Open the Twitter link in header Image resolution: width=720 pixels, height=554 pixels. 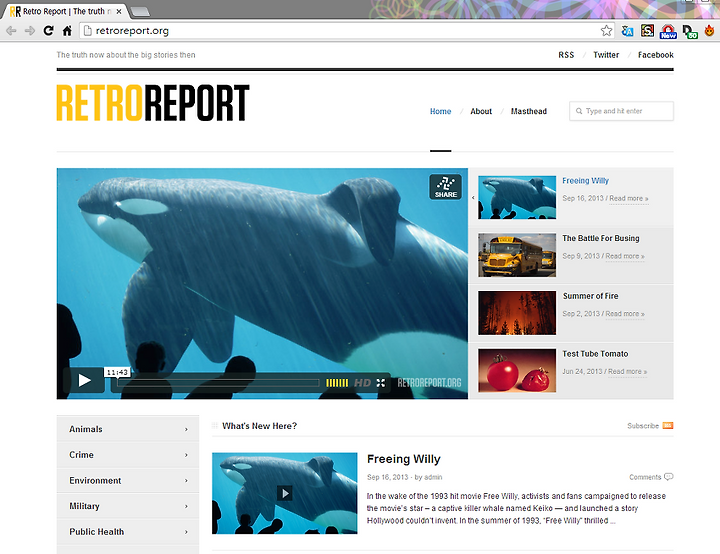(x=606, y=55)
